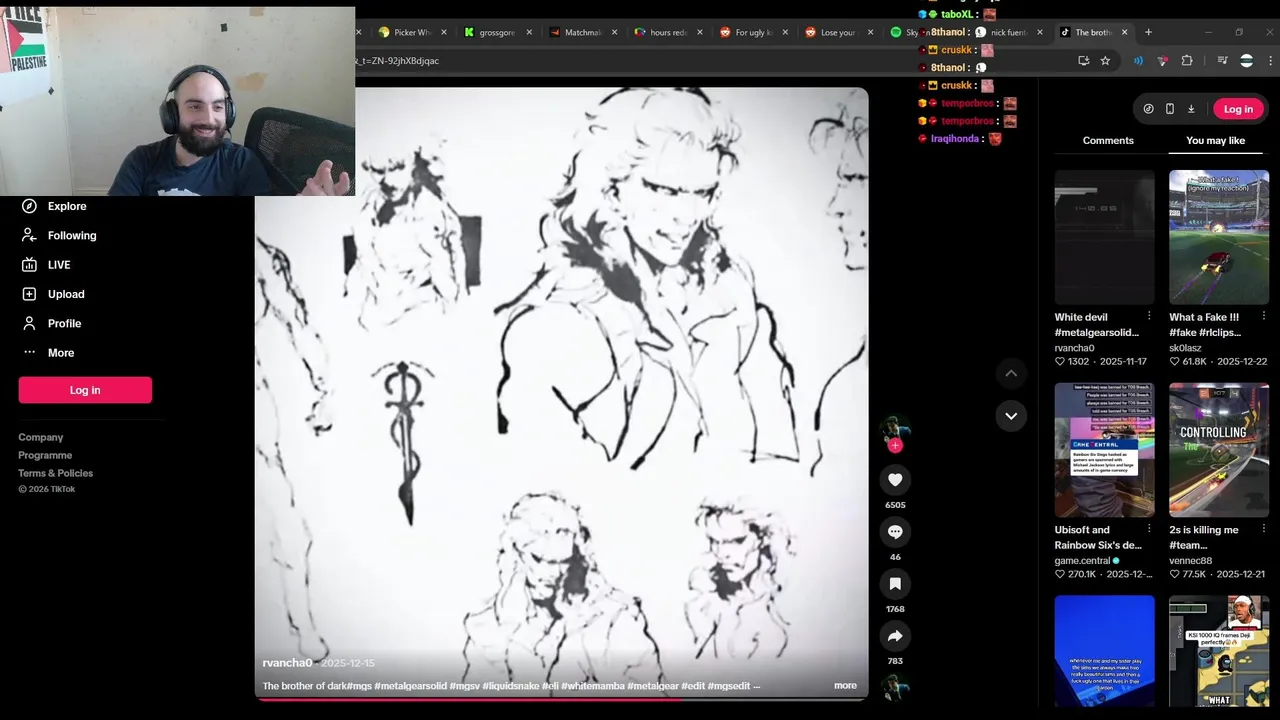Go to next video with down chevron
1280x720 pixels.
click(1011, 416)
